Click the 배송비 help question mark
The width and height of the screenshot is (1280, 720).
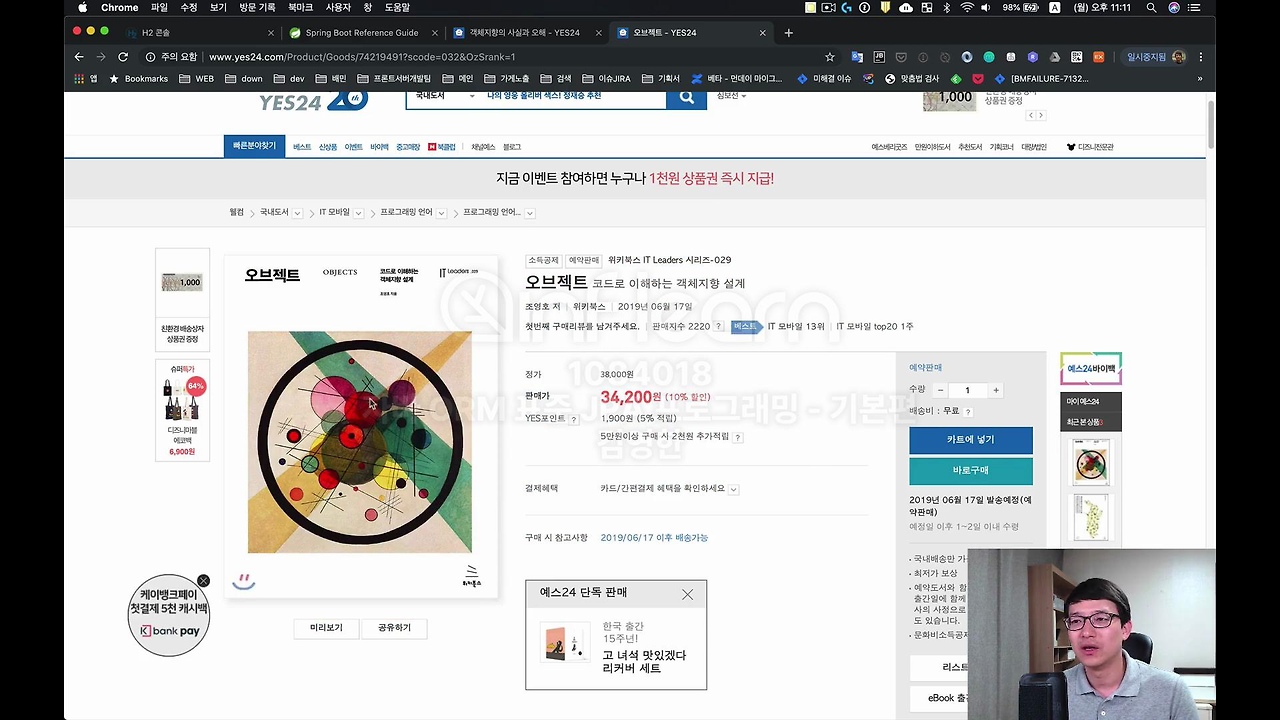[x=968, y=411]
